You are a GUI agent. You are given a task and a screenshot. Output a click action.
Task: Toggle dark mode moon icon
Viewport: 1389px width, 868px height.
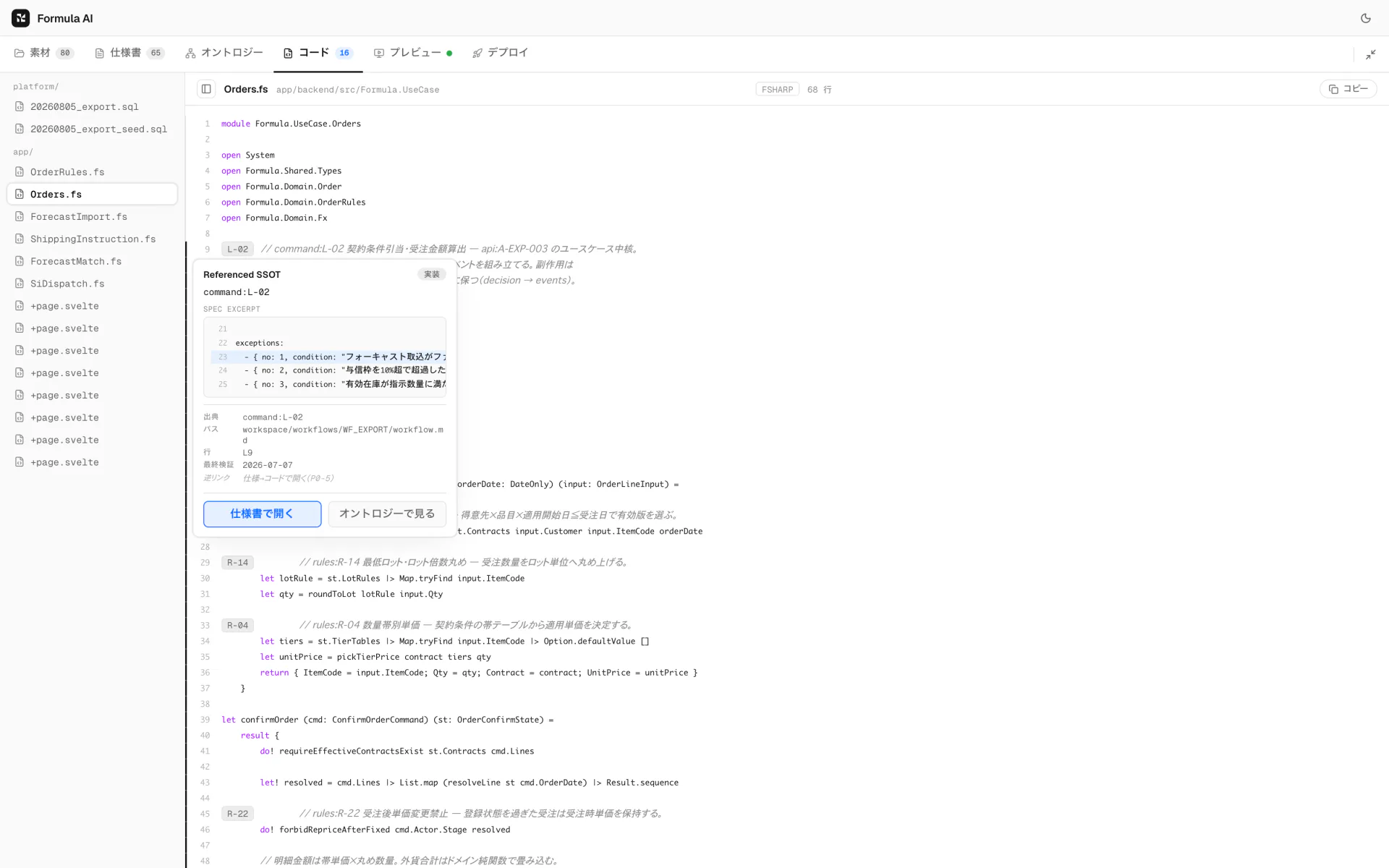point(1365,18)
